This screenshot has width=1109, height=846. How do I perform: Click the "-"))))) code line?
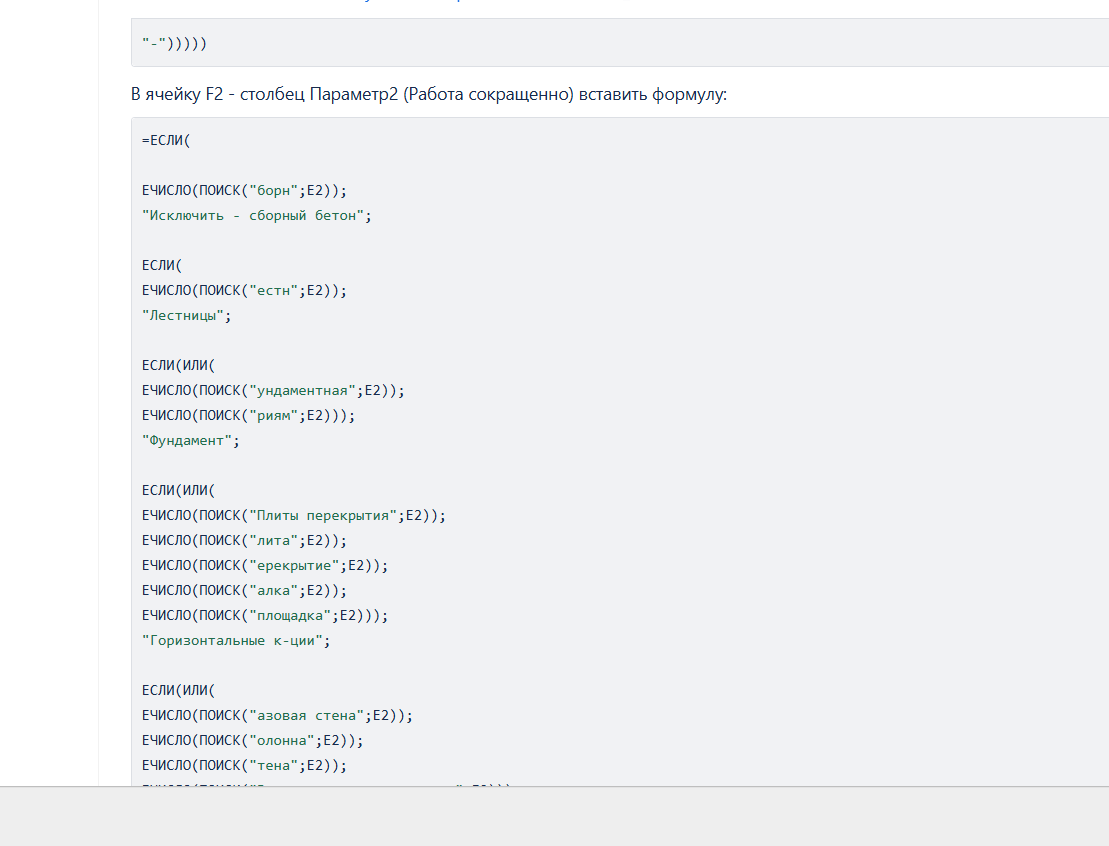click(175, 44)
